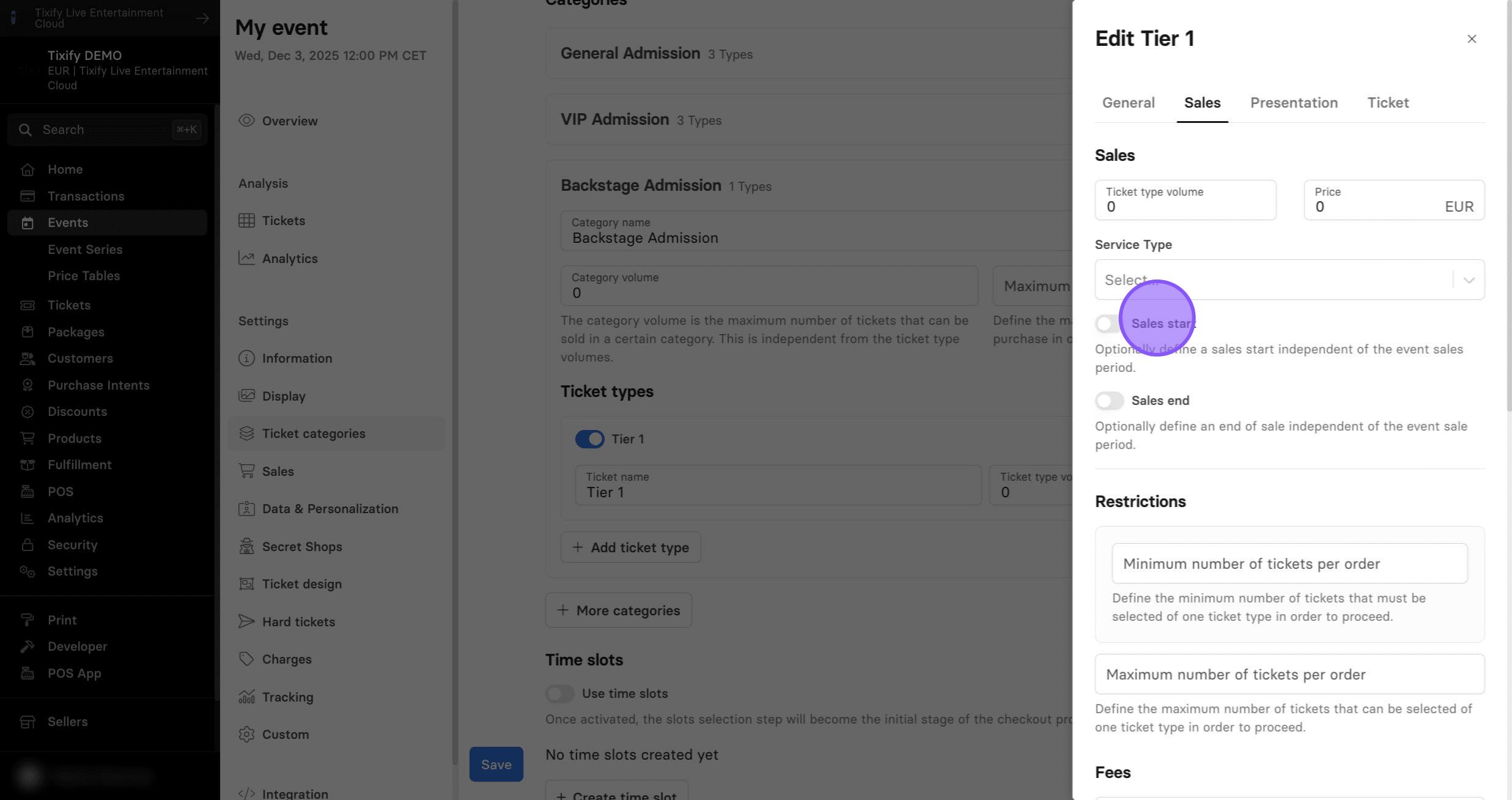This screenshot has width=1512, height=800.
Task: Open the Secret Shops icon
Action: pyautogui.click(x=246, y=546)
